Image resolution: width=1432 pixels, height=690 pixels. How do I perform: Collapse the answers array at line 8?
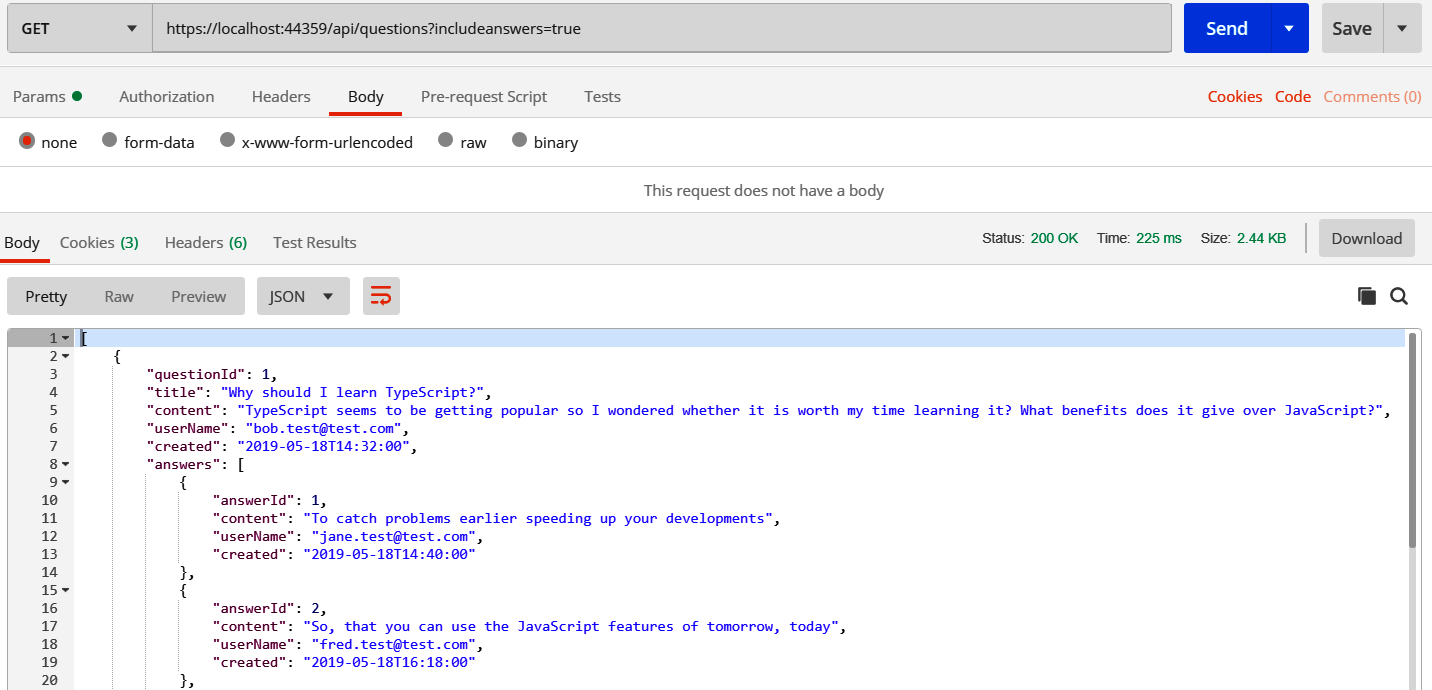tap(66, 464)
